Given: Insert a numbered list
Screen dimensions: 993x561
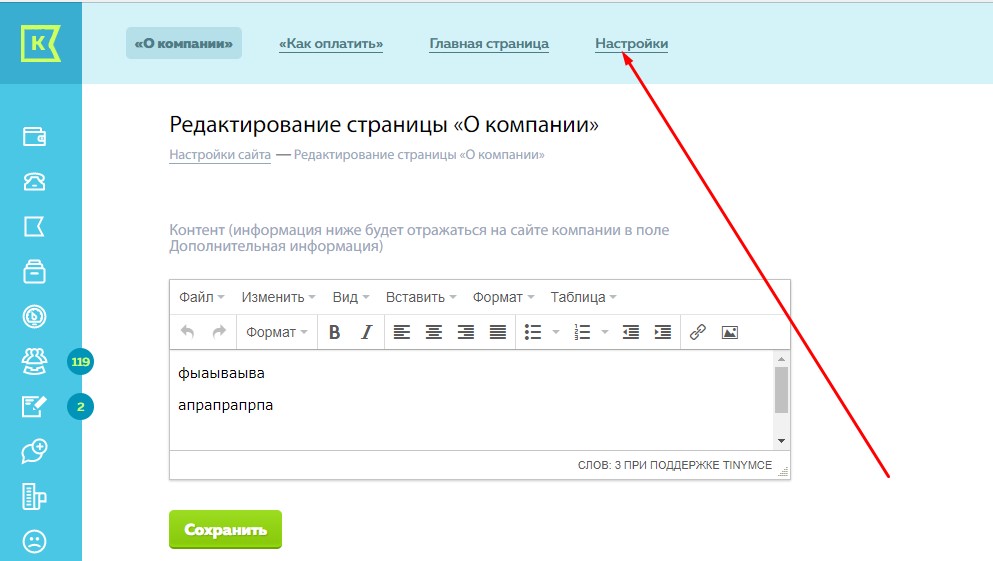Looking at the screenshot, I should tap(582, 332).
